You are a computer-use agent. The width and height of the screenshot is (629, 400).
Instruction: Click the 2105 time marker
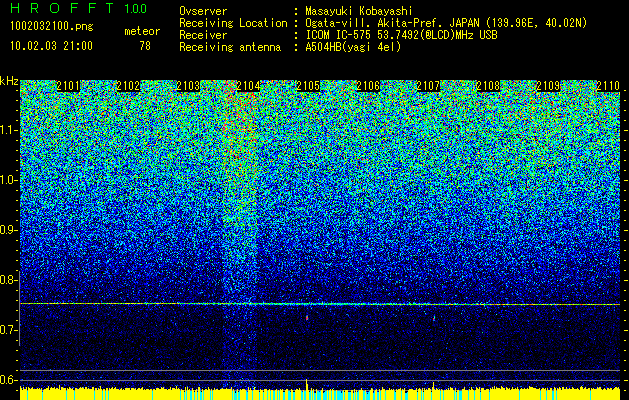click(308, 86)
